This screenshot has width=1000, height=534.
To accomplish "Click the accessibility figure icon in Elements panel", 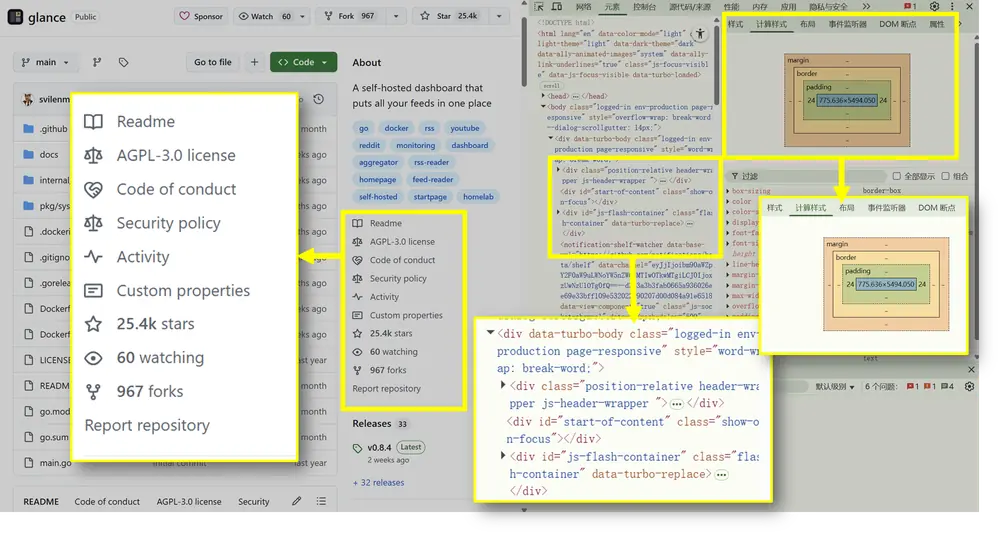I will pyautogui.click(x=700, y=34).
